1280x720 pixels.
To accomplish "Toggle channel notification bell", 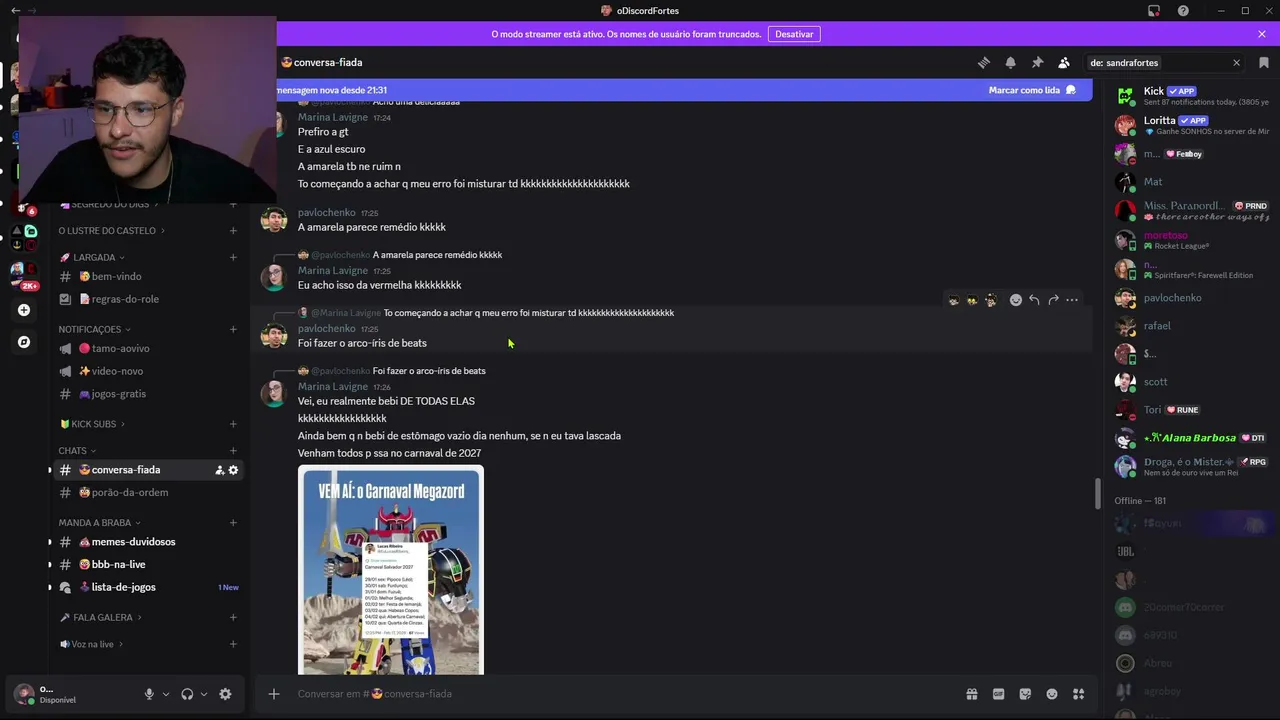I will (x=1010, y=62).
